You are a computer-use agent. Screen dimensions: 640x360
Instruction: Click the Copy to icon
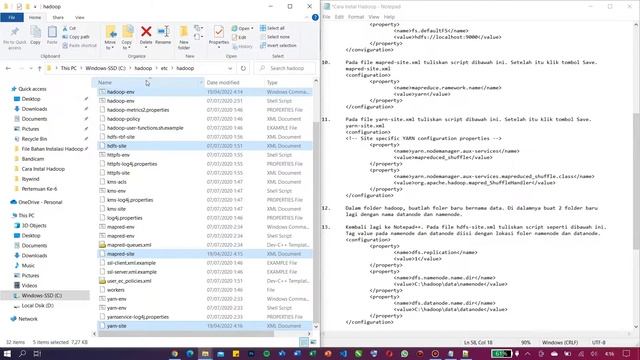127,32
